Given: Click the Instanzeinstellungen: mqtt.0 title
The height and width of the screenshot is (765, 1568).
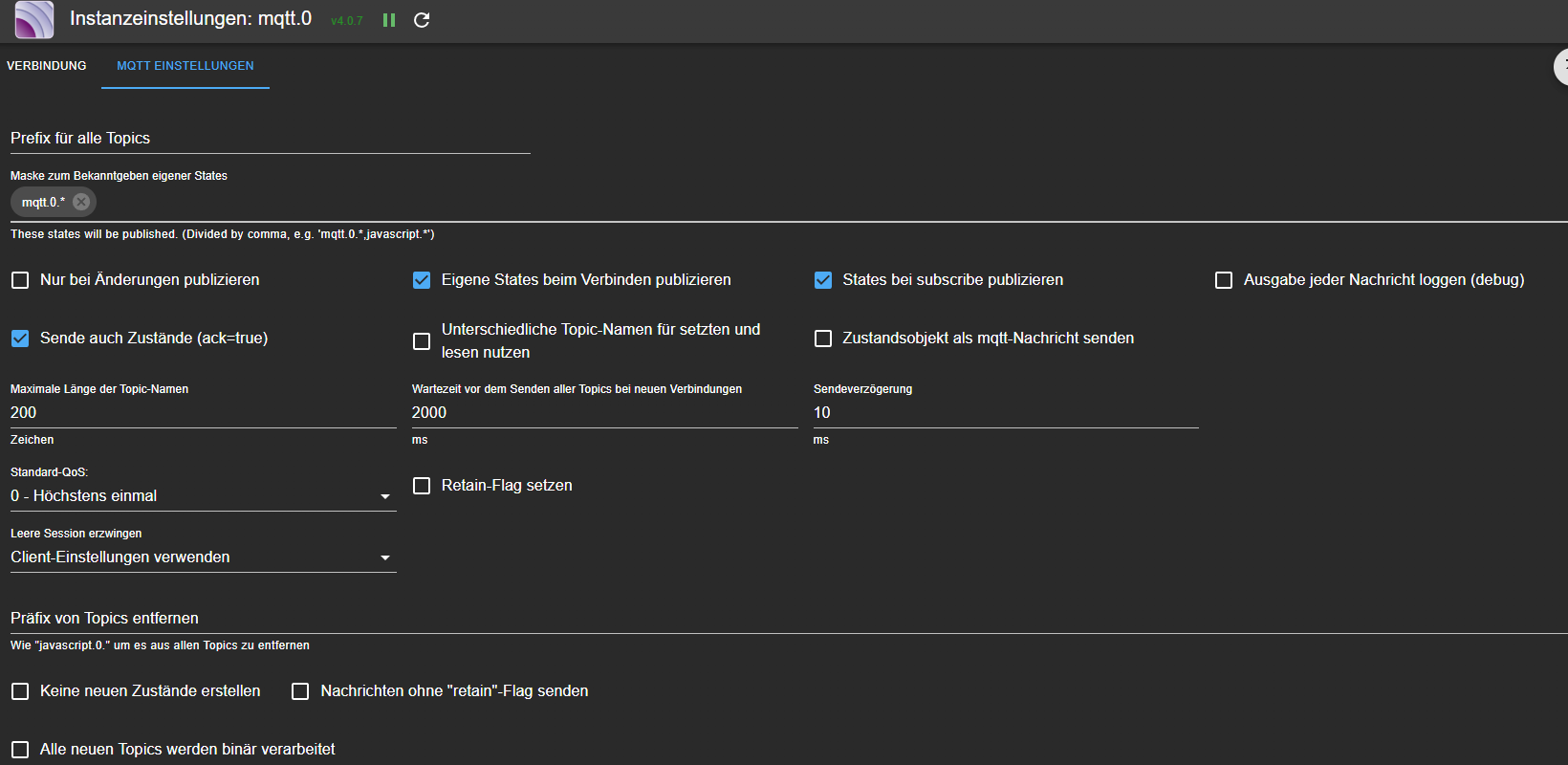Looking at the screenshot, I should coord(191,18).
